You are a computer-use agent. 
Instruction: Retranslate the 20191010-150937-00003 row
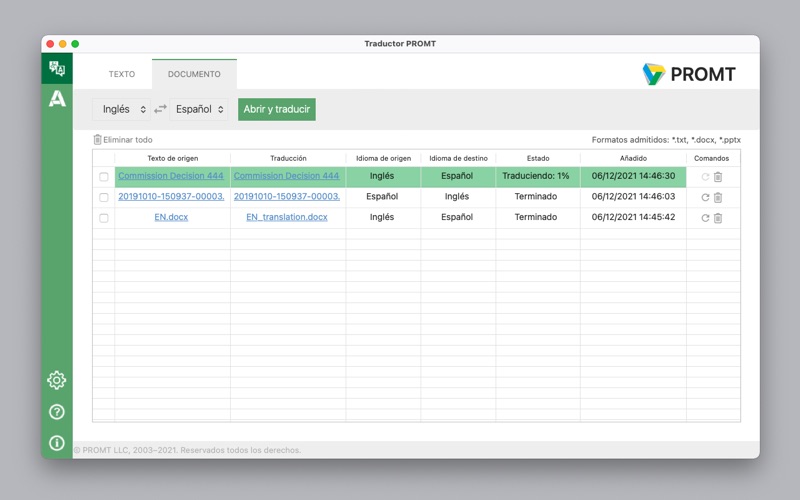pos(705,197)
